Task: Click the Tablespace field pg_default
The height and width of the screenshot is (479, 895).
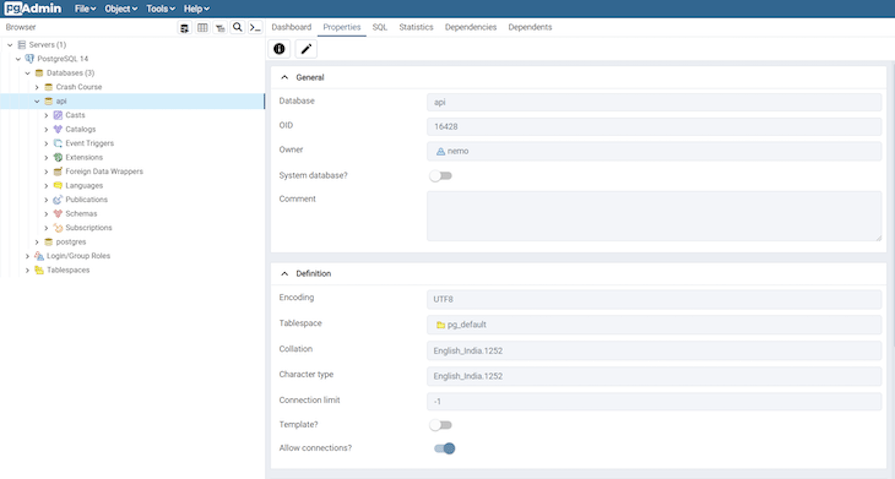Action: (x=654, y=325)
